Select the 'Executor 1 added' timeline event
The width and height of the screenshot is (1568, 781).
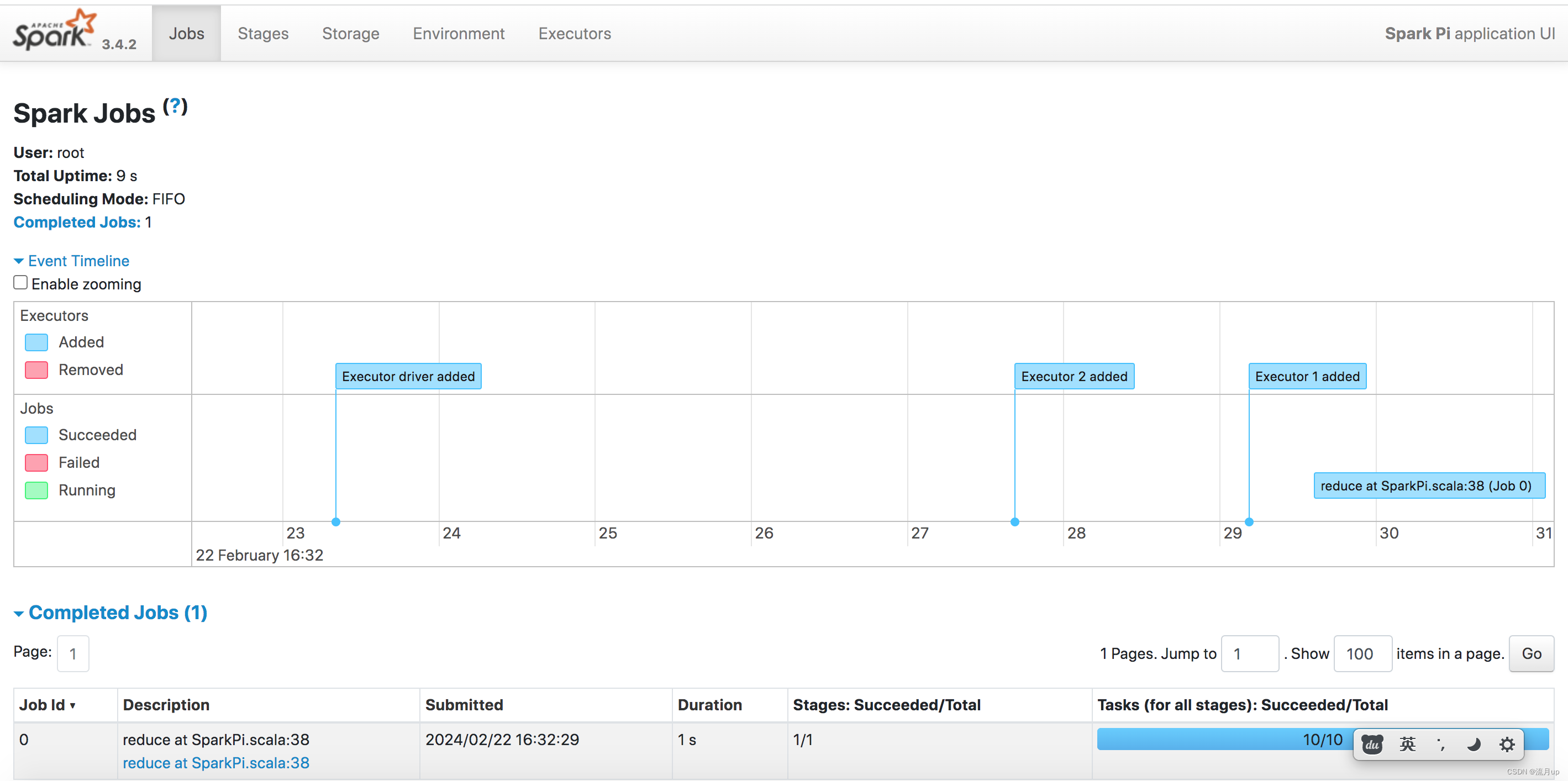point(1307,376)
